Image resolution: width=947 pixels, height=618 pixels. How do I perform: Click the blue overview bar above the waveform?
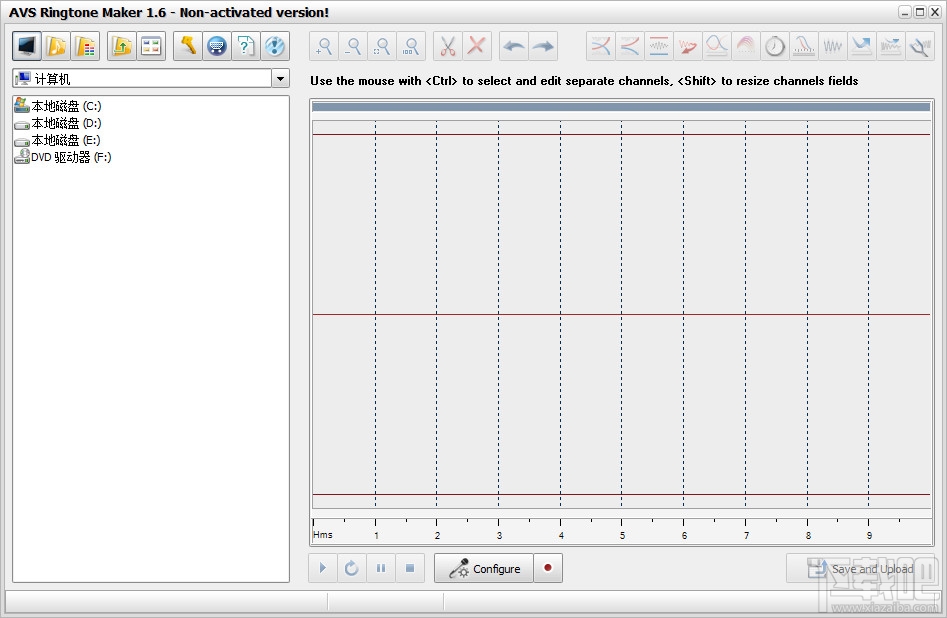click(621, 107)
